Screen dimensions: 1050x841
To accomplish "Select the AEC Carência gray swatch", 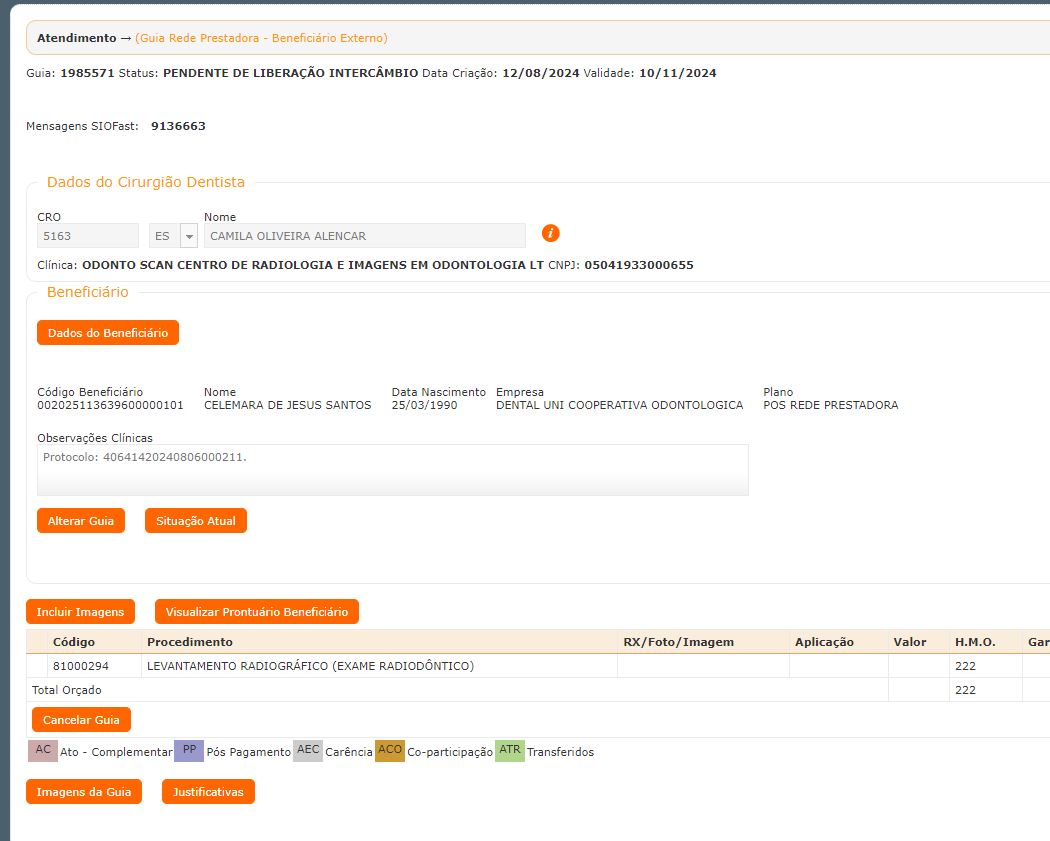I will pyautogui.click(x=308, y=751).
